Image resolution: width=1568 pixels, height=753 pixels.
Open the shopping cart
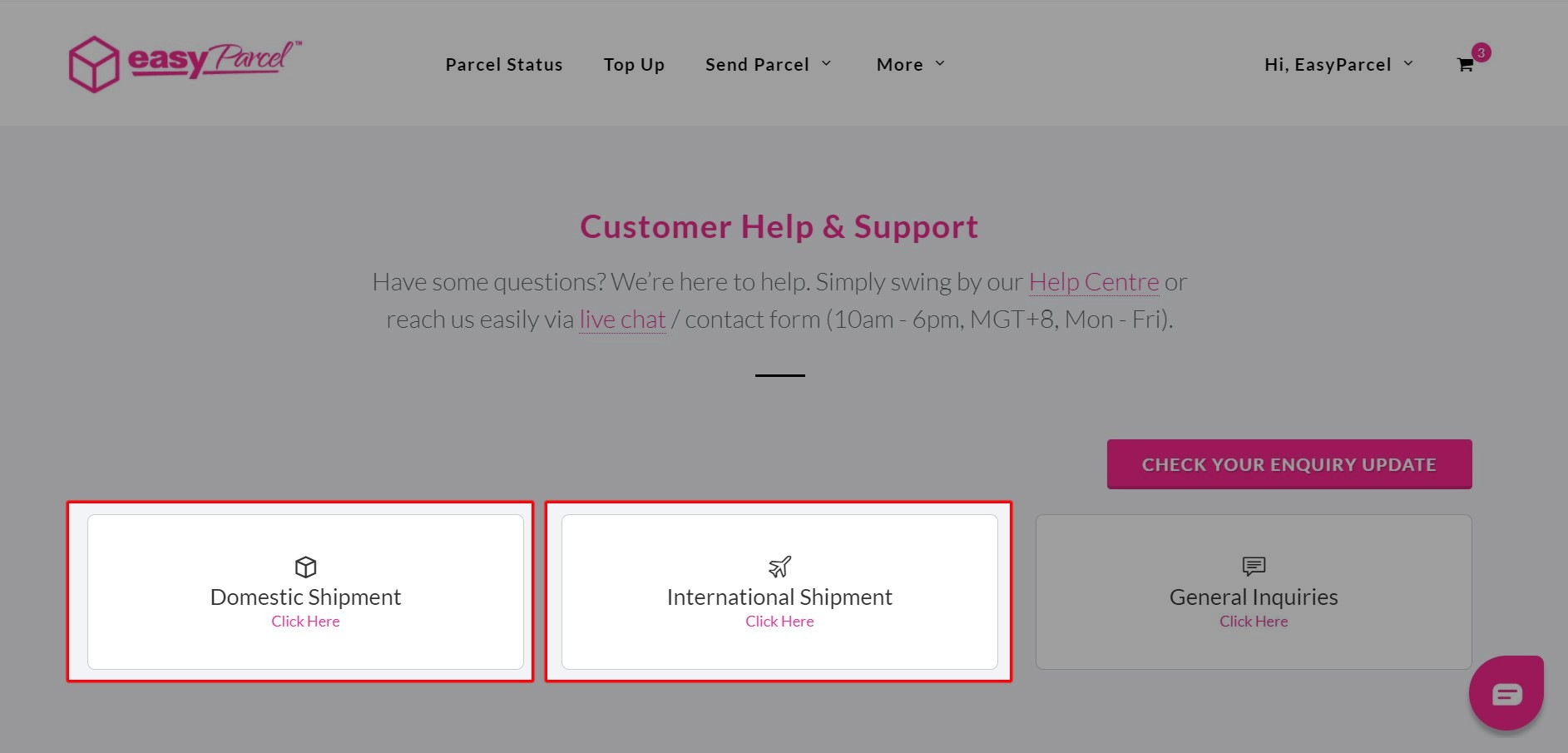point(1466,65)
